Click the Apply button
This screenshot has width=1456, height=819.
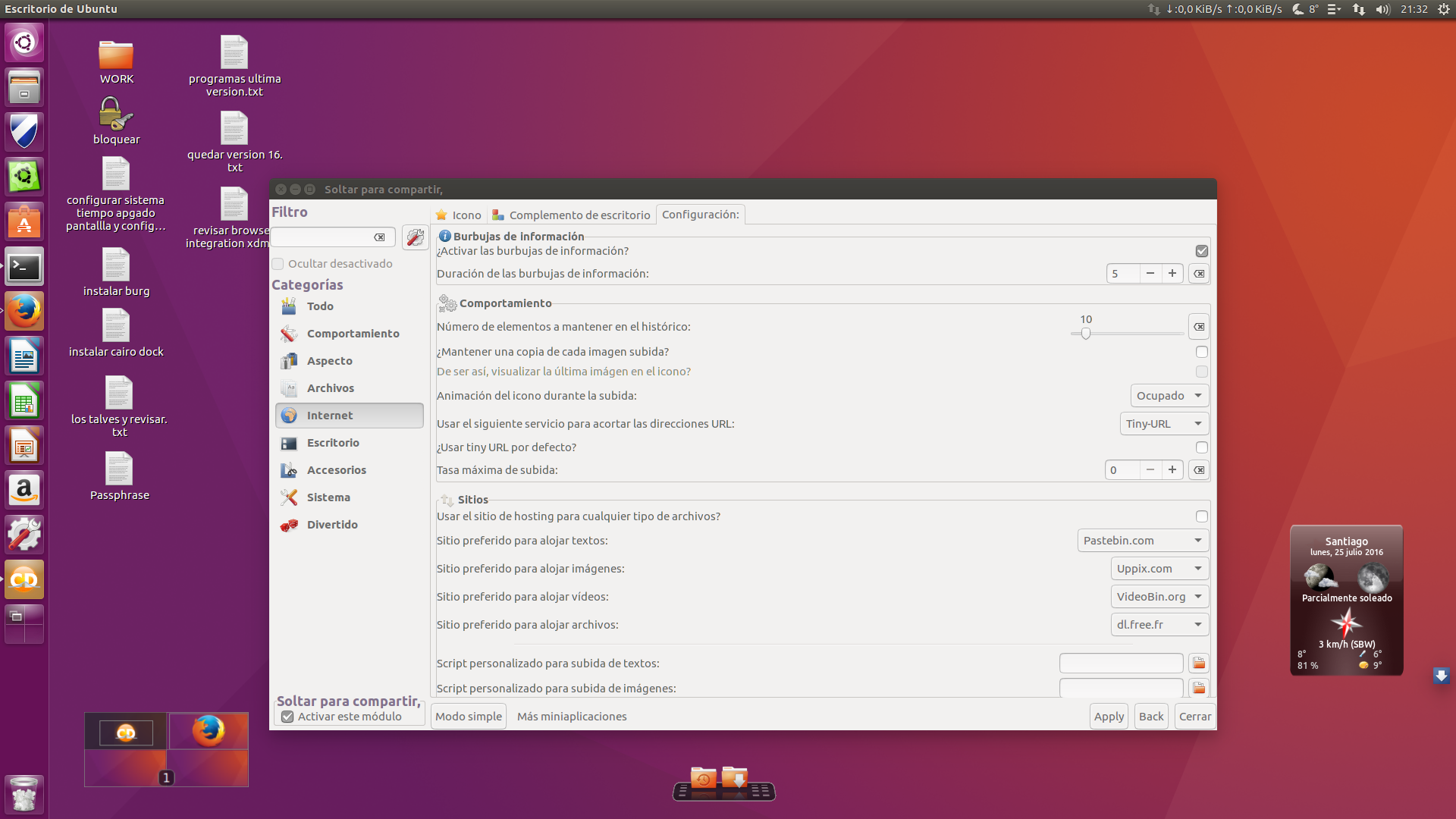pyautogui.click(x=1109, y=717)
